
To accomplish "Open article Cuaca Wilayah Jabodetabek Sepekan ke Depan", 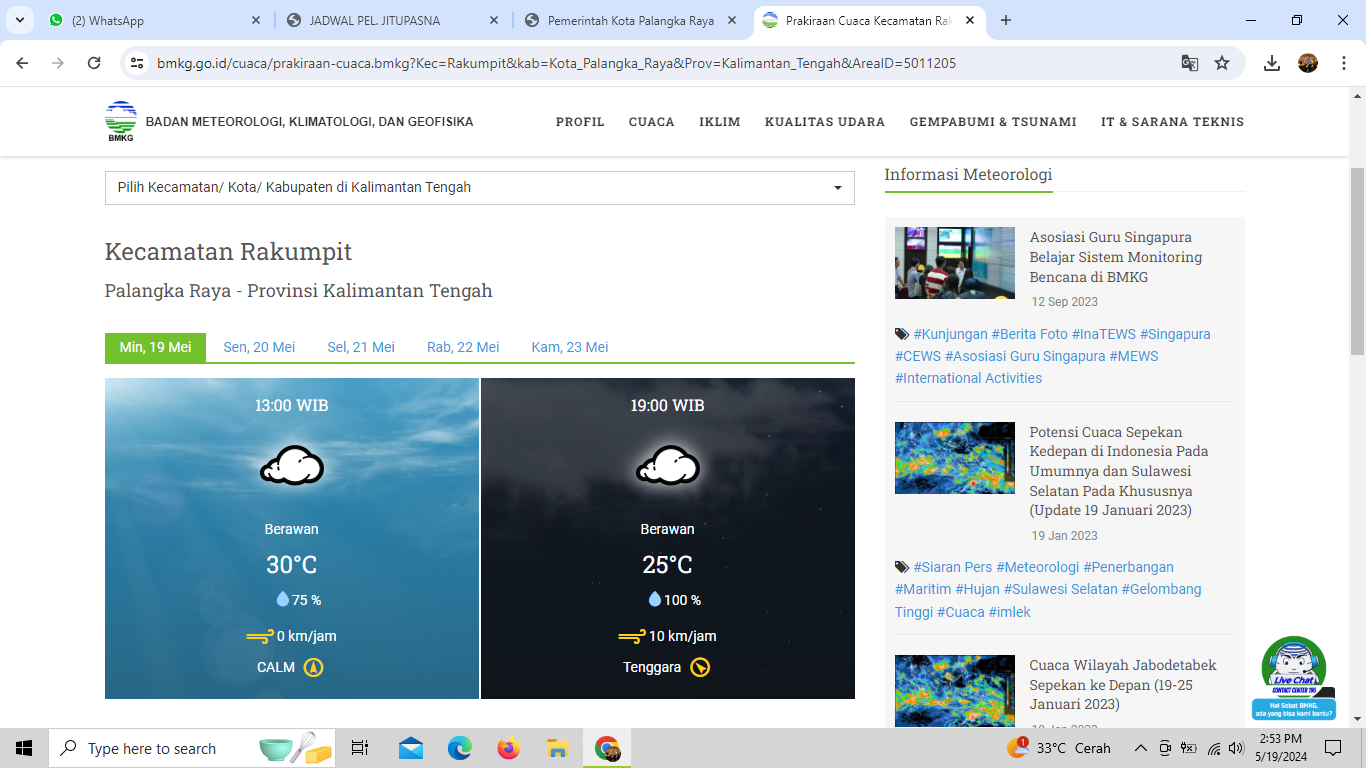I will 1123,685.
